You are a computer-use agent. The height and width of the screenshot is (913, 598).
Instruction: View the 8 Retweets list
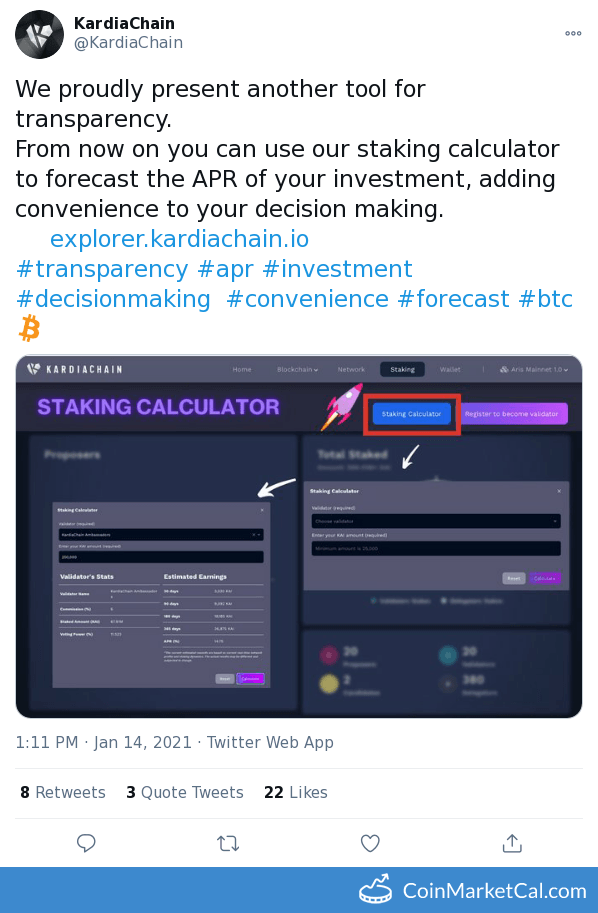click(x=63, y=792)
